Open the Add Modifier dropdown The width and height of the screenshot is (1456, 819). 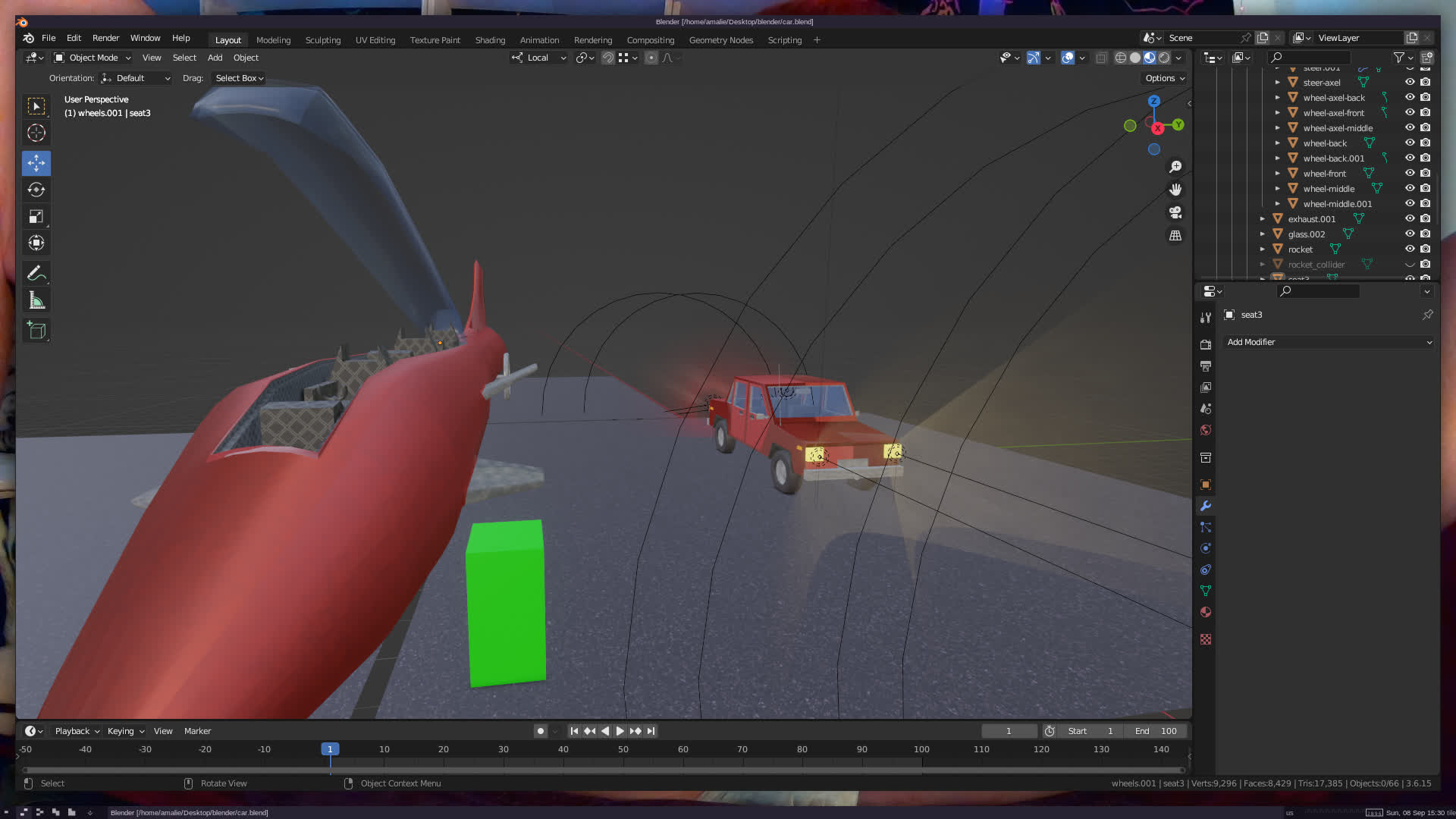click(1329, 342)
